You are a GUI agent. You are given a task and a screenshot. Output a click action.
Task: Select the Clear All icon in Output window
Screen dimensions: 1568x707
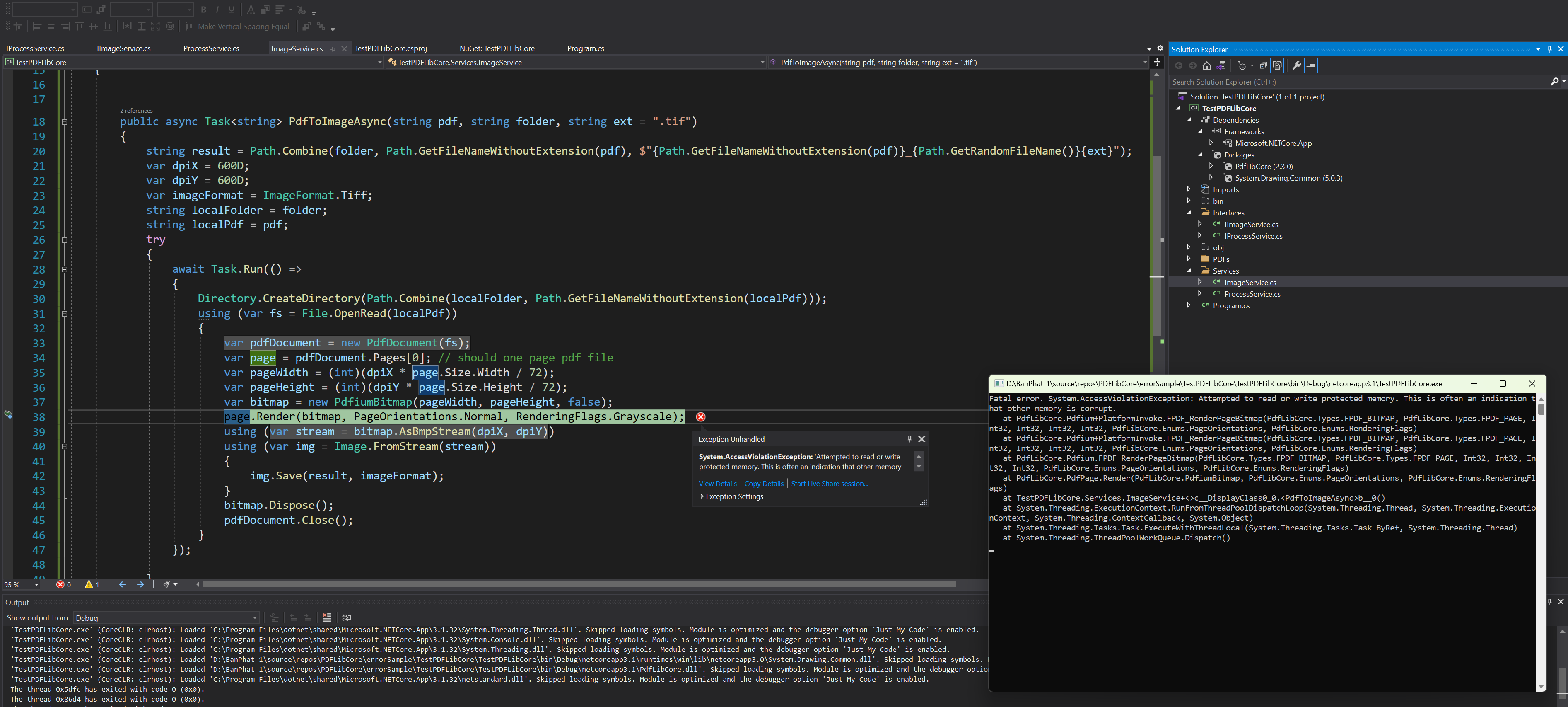tap(327, 617)
